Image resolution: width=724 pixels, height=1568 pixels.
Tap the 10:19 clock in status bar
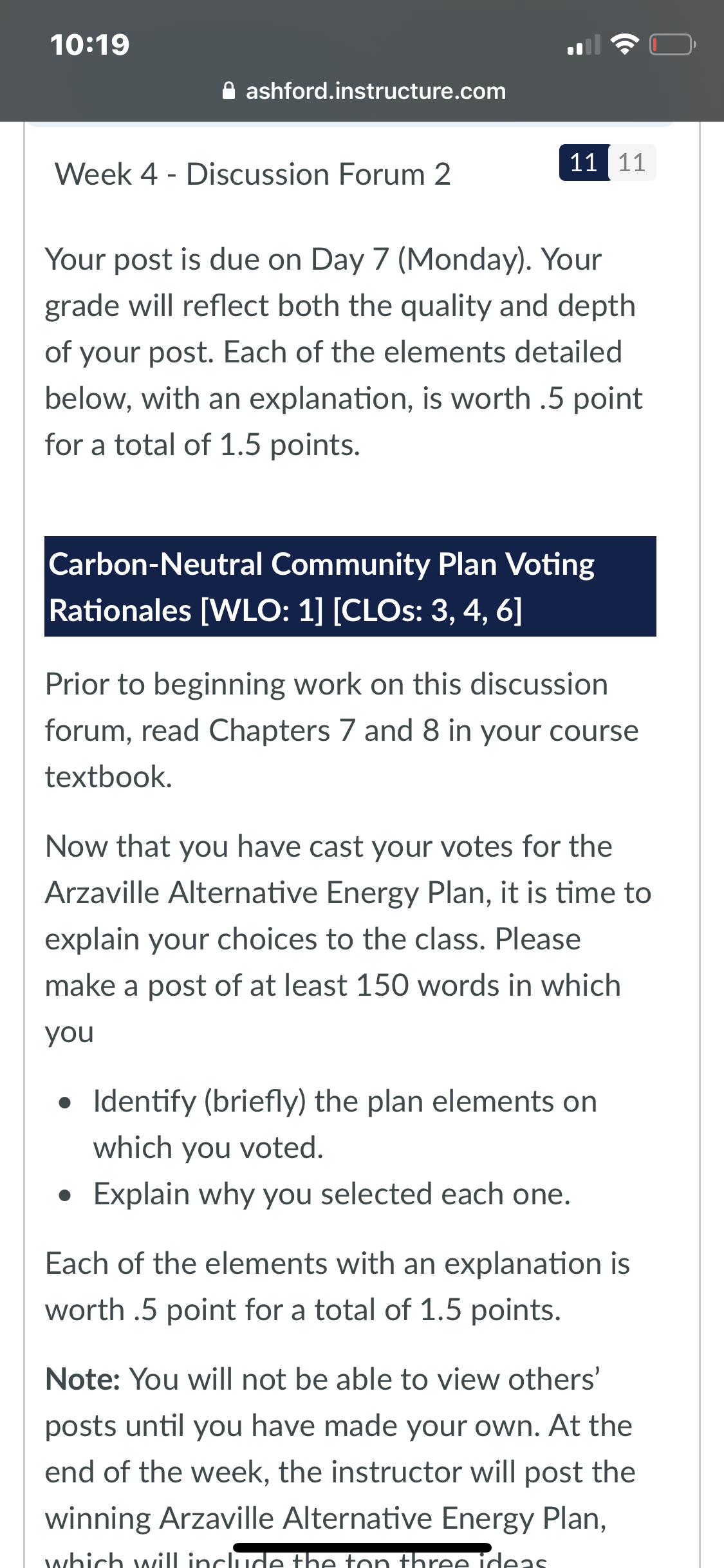coord(90,44)
